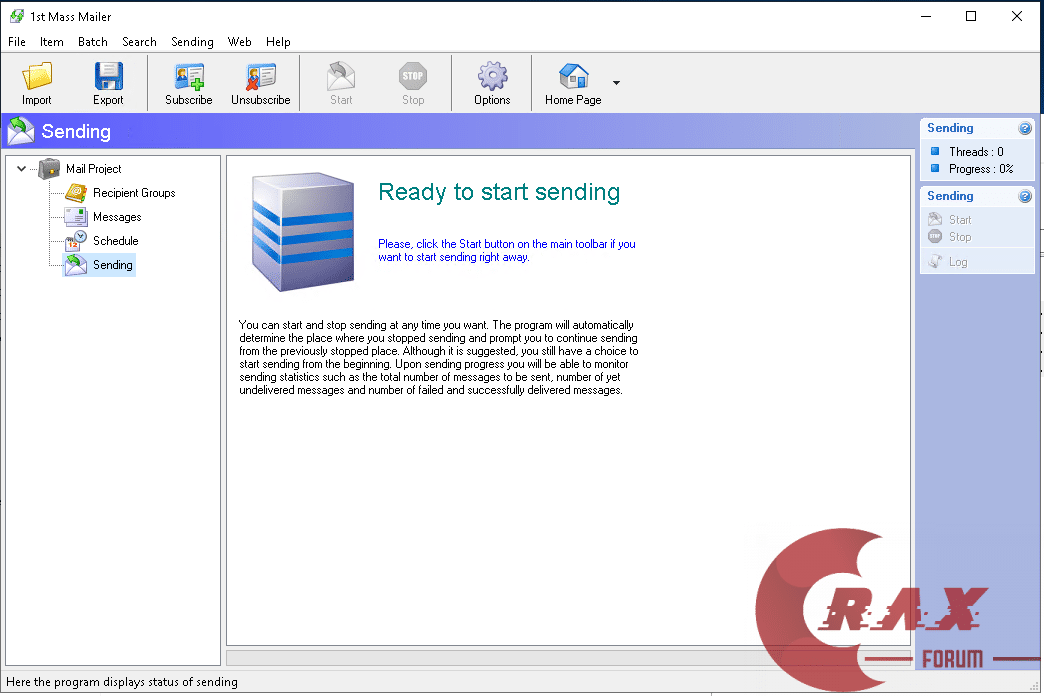The height and width of the screenshot is (696, 1044).
Task: Open the Help menu
Action: pyautogui.click(x=278, y=42)
